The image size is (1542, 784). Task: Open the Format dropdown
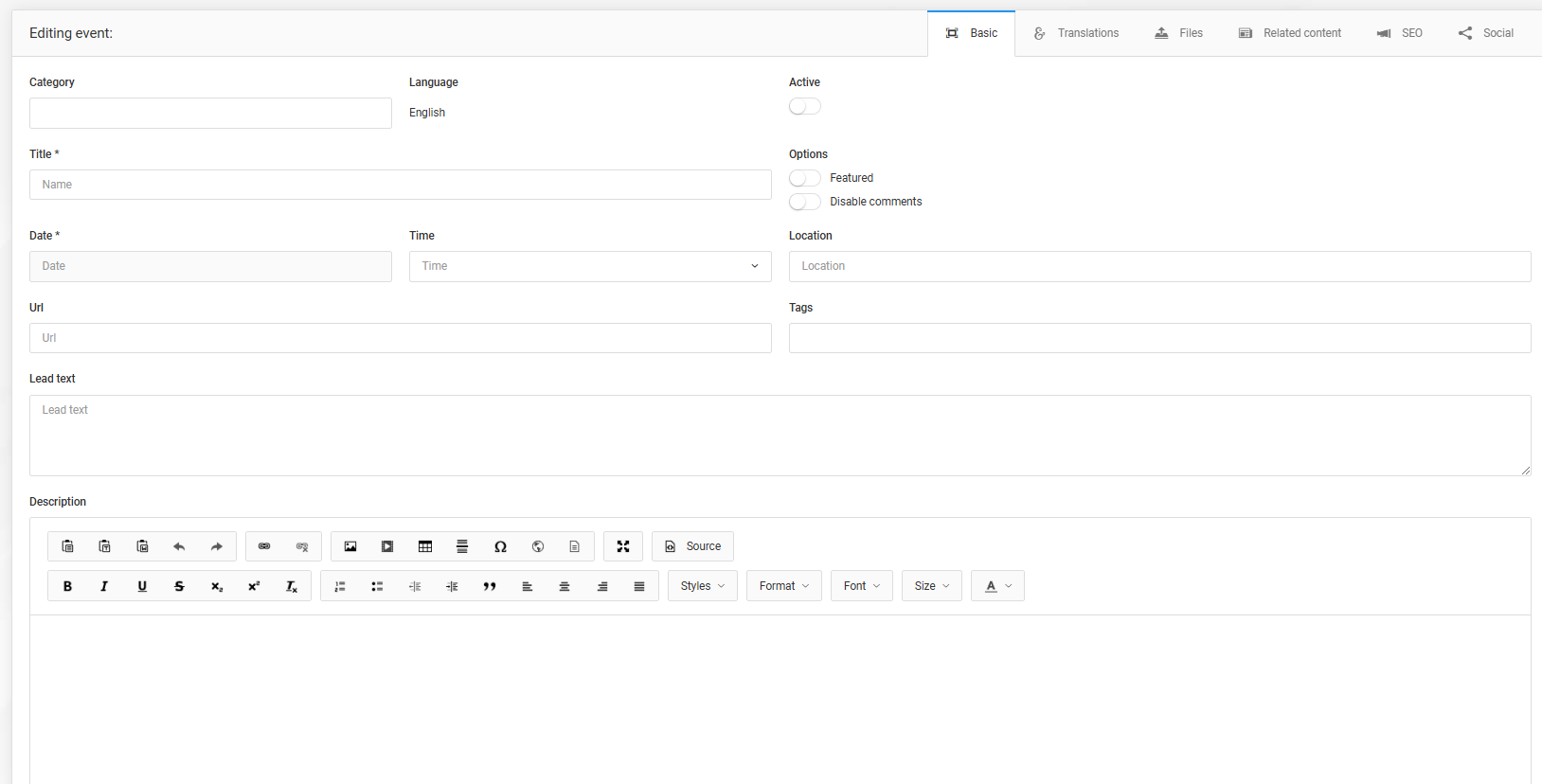[x=783, y=586]
